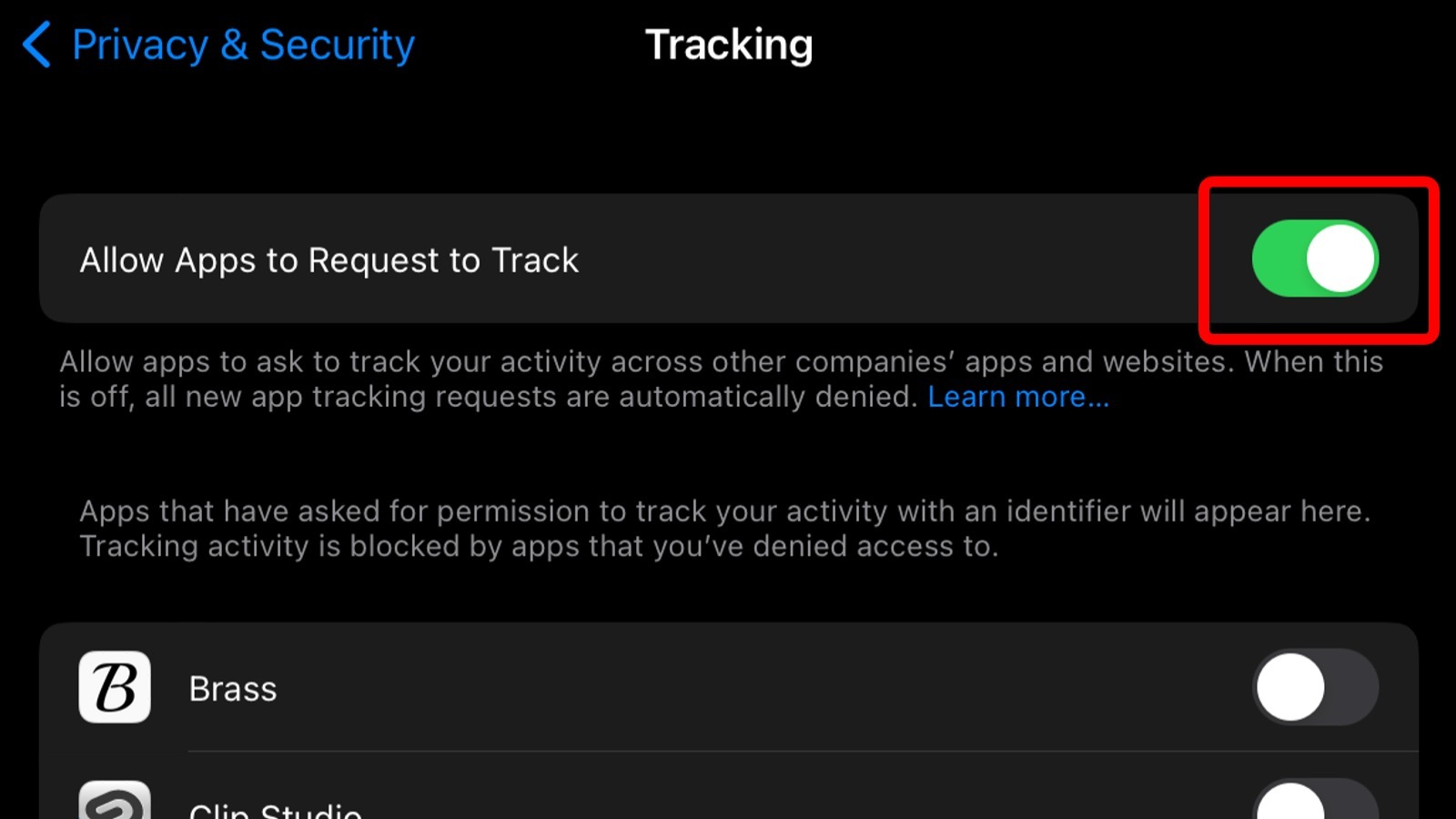Go back to Privacy & Security
1456x819 pixels.
[x=242, y=45]
